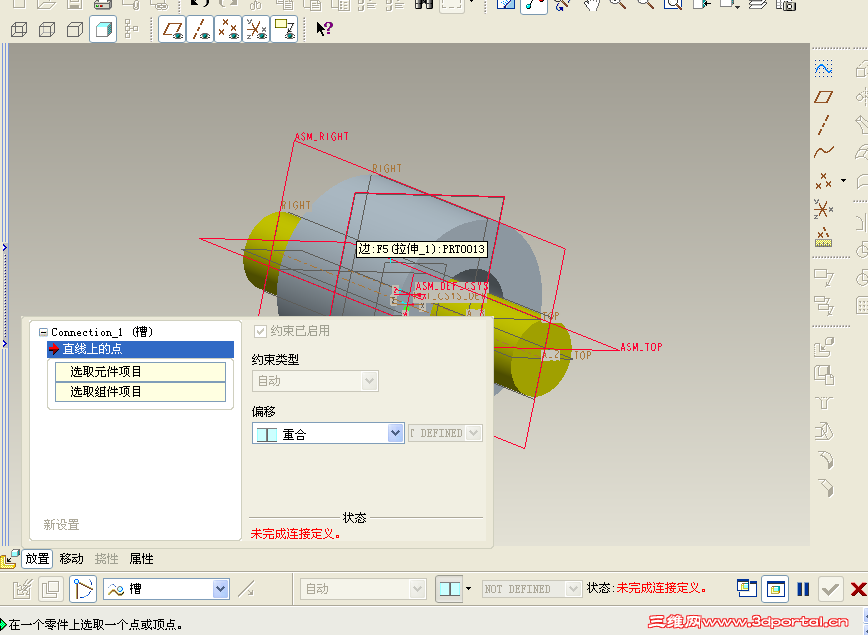Click the coincident offset type button
This screenshot has width=868, height=635.
450,588
